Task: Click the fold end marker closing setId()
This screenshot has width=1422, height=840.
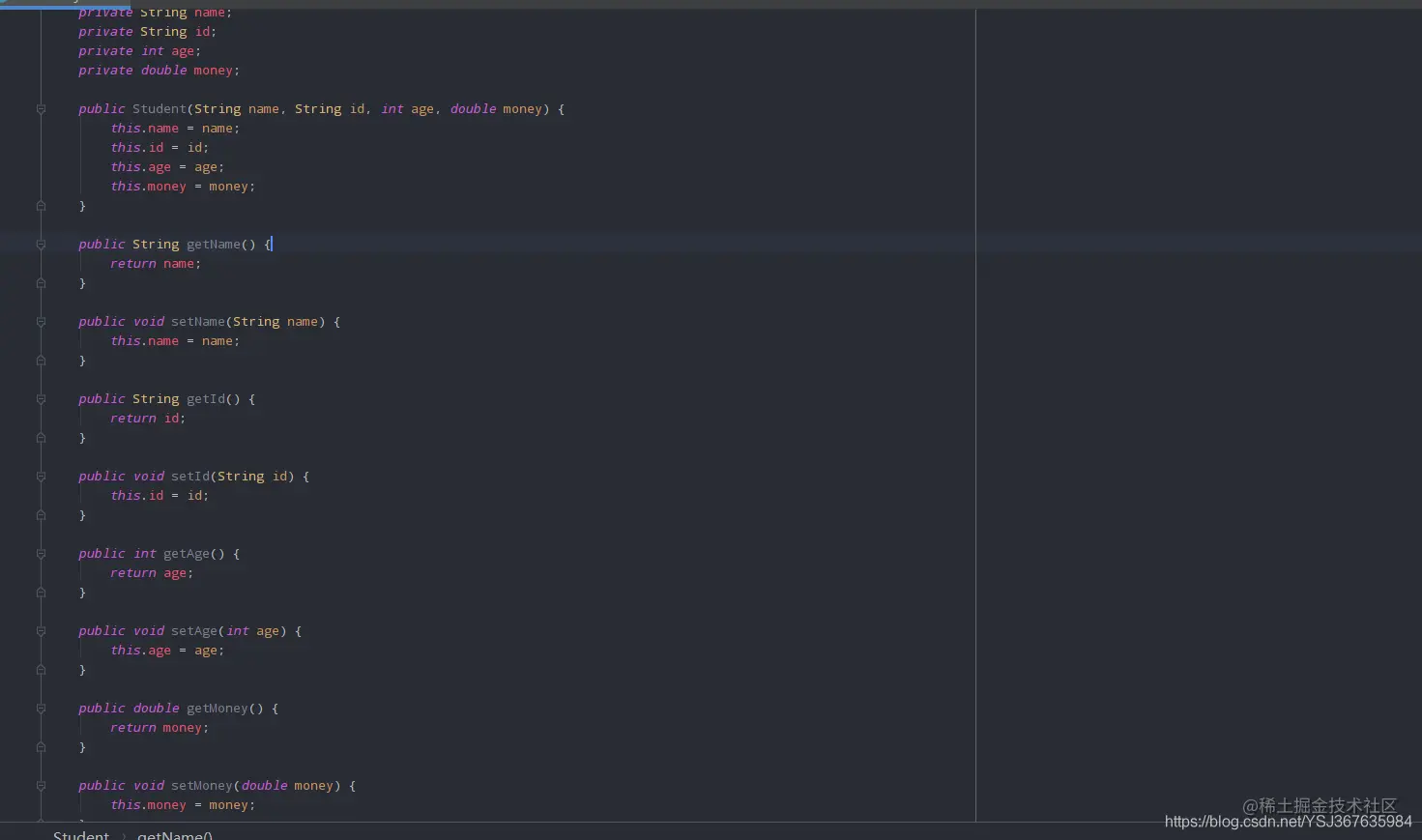Action: point(41,515)
